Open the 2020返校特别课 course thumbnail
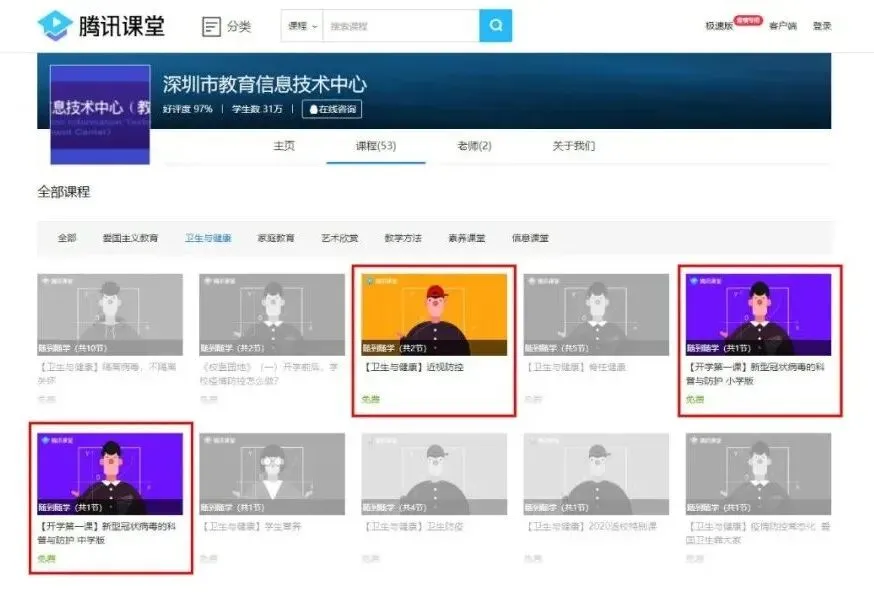Image resolution: width=874 pixels, height=599 pixels. point(596,474)
